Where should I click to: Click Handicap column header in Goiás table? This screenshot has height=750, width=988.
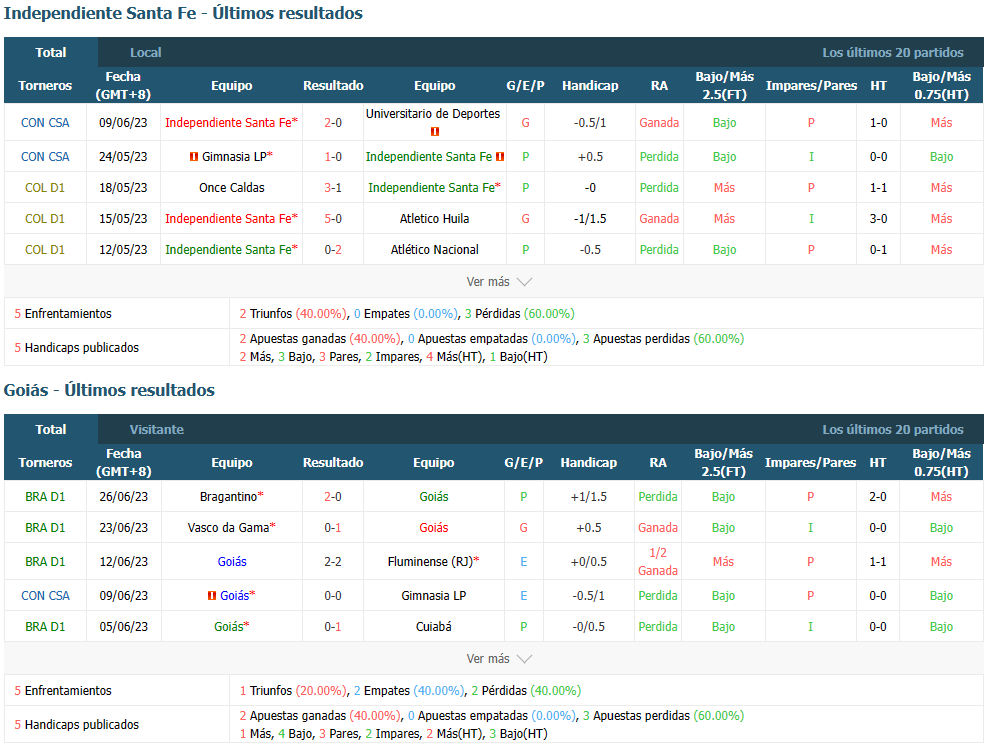[x=589, y=462]
